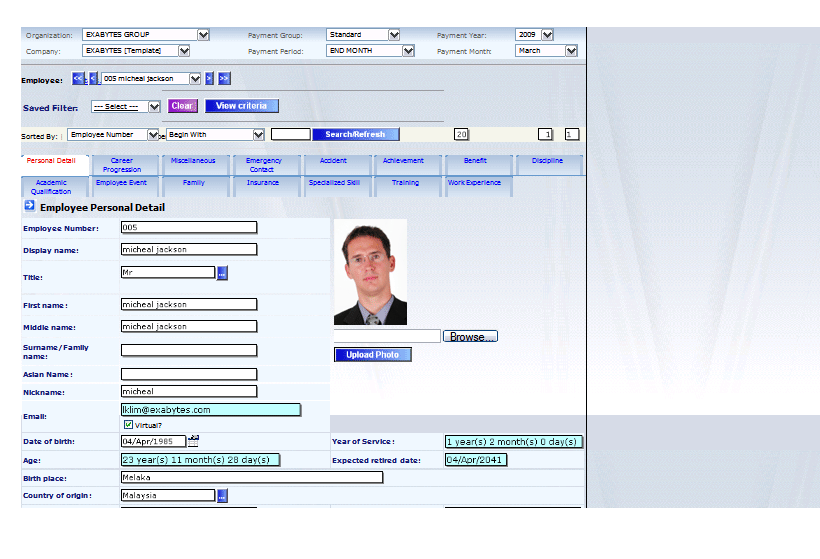
Task: Open date of birth calendar picker
Action: [x=194, y=440]
